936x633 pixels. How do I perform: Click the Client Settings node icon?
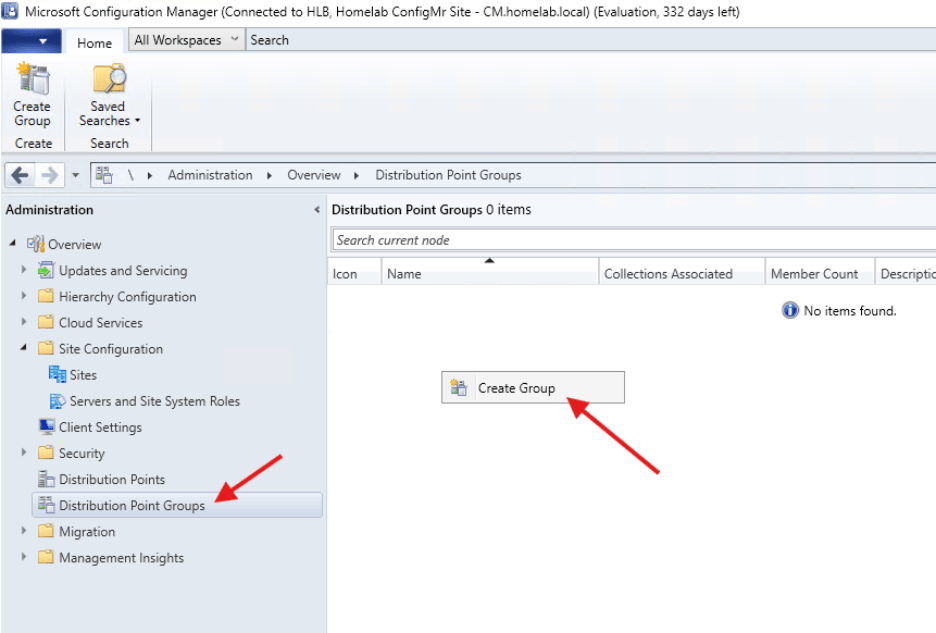(46, 427)
